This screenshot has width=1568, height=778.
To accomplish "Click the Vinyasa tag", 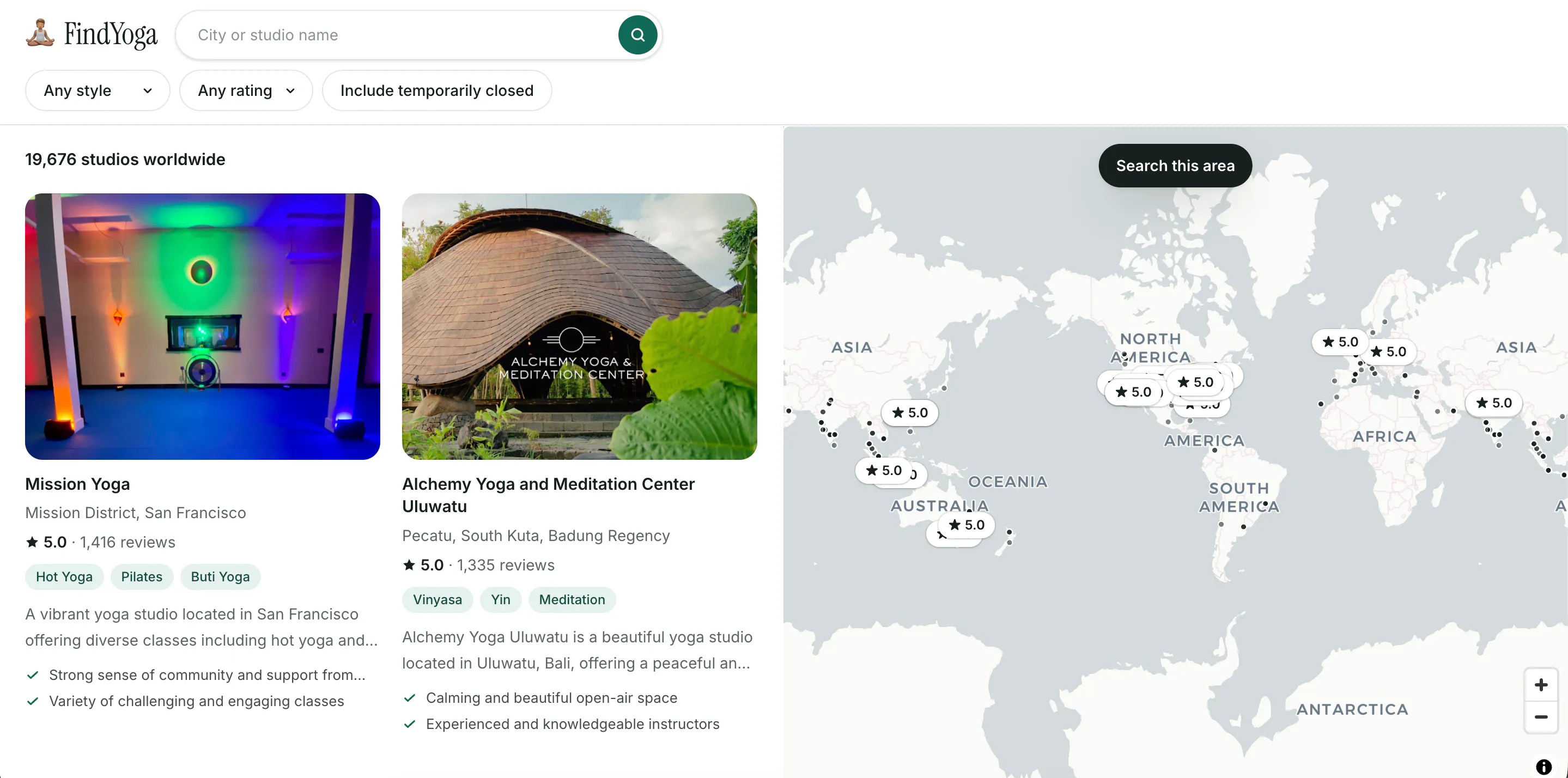I will 437,600.
